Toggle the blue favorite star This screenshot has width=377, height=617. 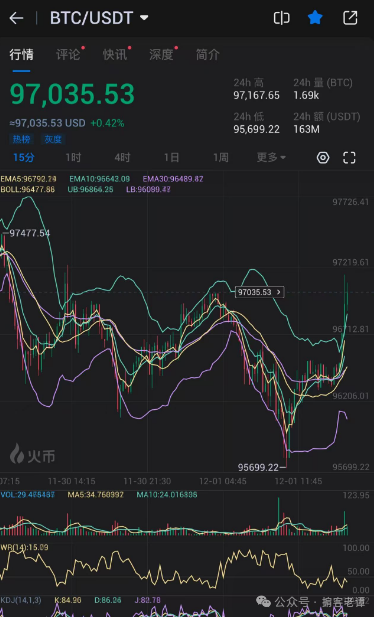click(x=315, y=18)
